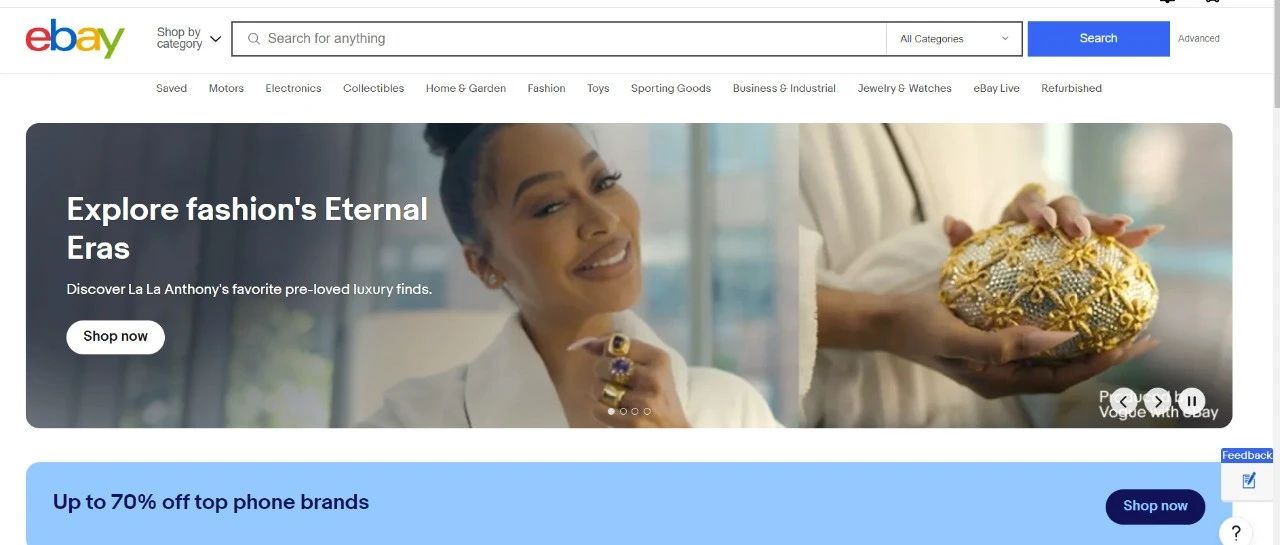Open the Motors category
Image resolution: width=1280 pixels, height=545 pixels.
coord(226,88)
